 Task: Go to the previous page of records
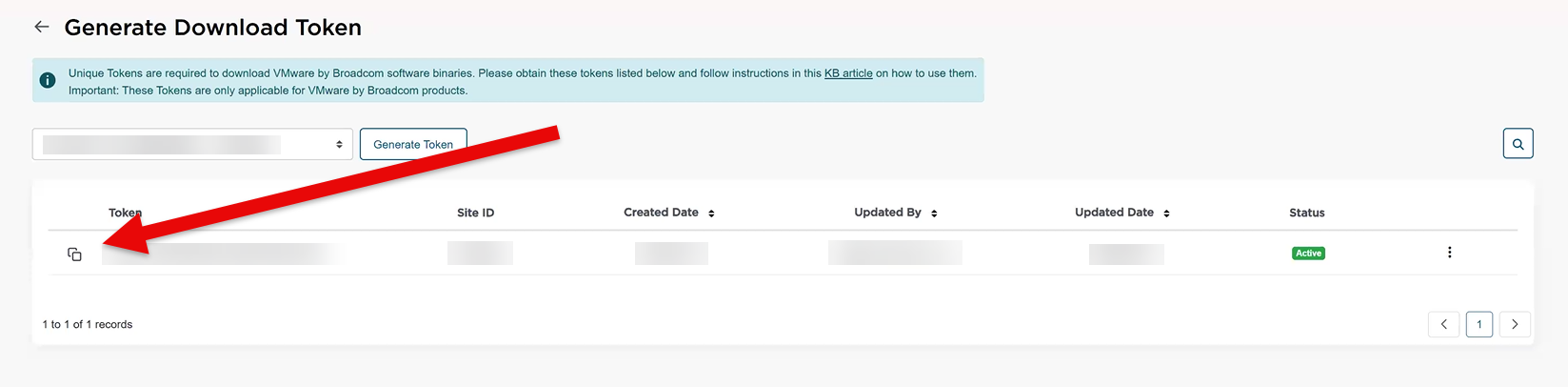1443,324
